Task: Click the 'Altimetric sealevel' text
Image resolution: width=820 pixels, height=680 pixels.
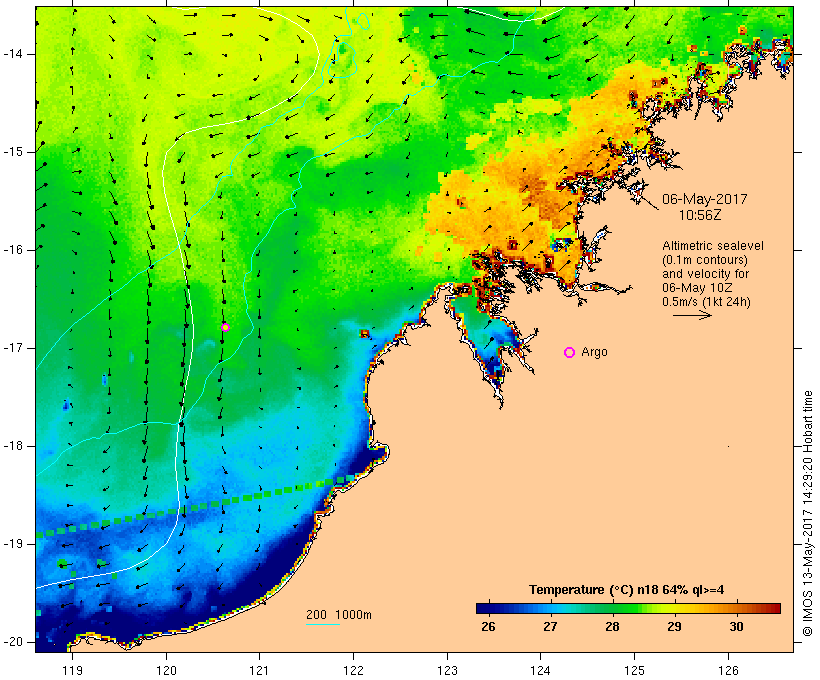Action: coord(713,246)
